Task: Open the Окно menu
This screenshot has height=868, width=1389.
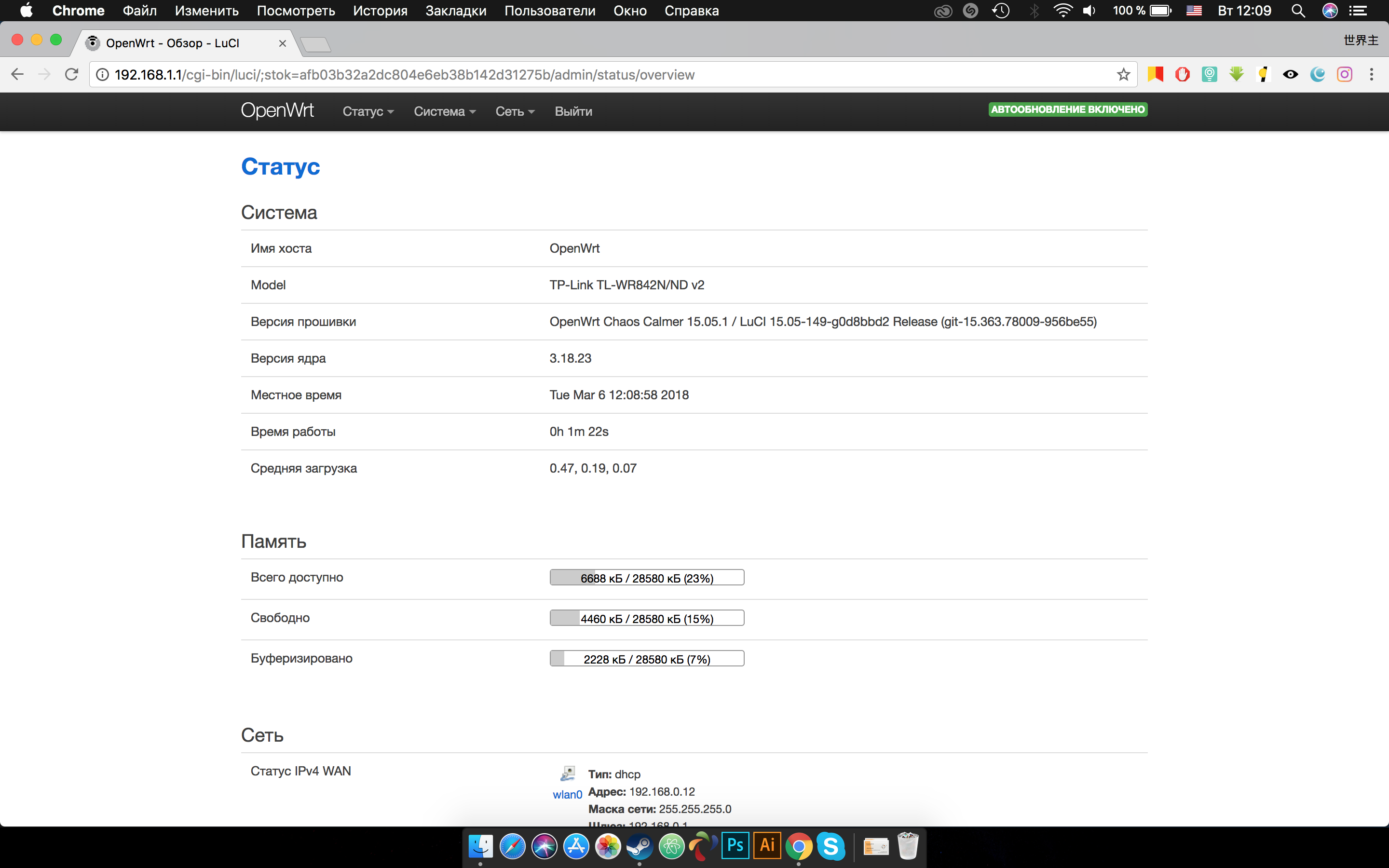Action: click(x=630, y=11)
